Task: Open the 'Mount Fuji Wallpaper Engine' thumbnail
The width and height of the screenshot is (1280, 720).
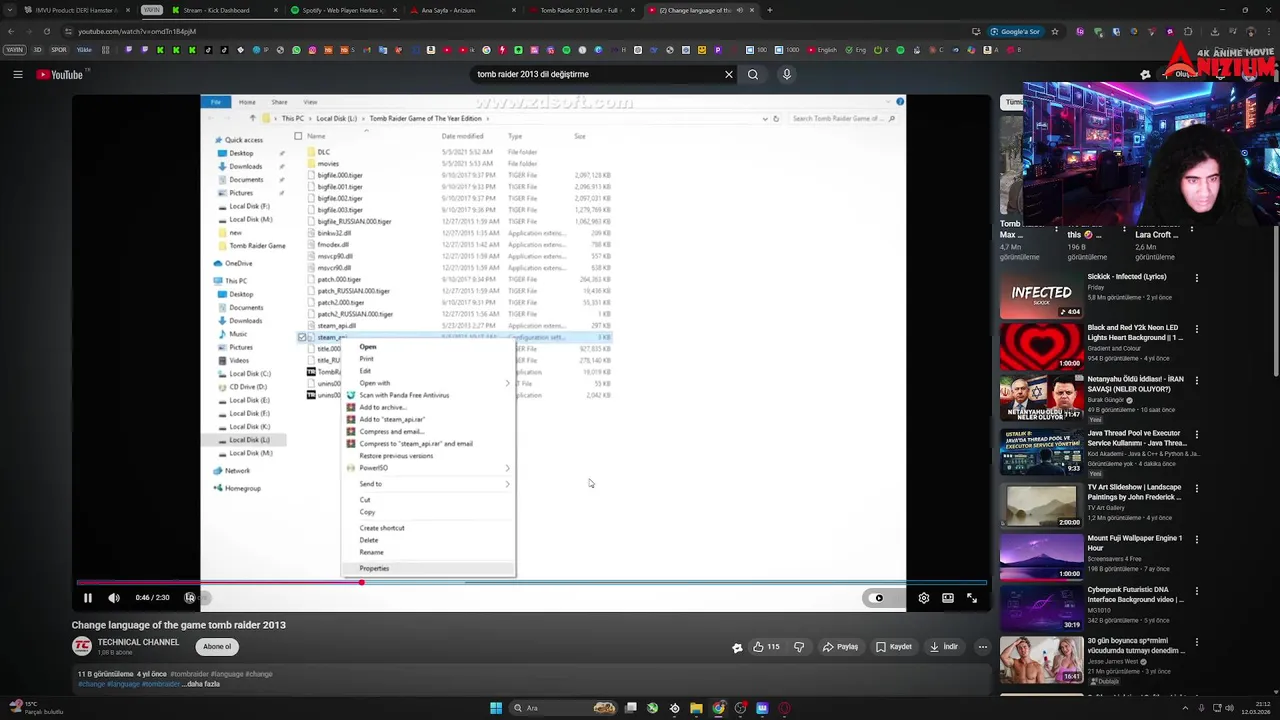Action: tap(1041, 556)
